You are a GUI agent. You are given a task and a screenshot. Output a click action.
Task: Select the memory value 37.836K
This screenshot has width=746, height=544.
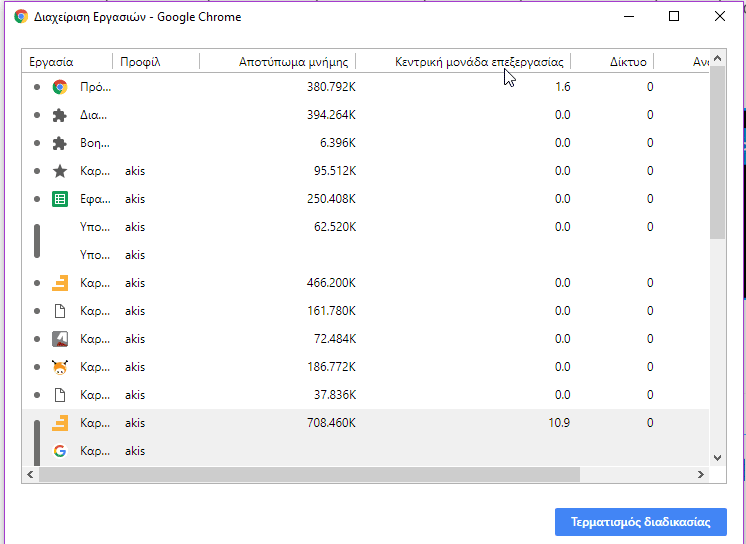point(335,395)
